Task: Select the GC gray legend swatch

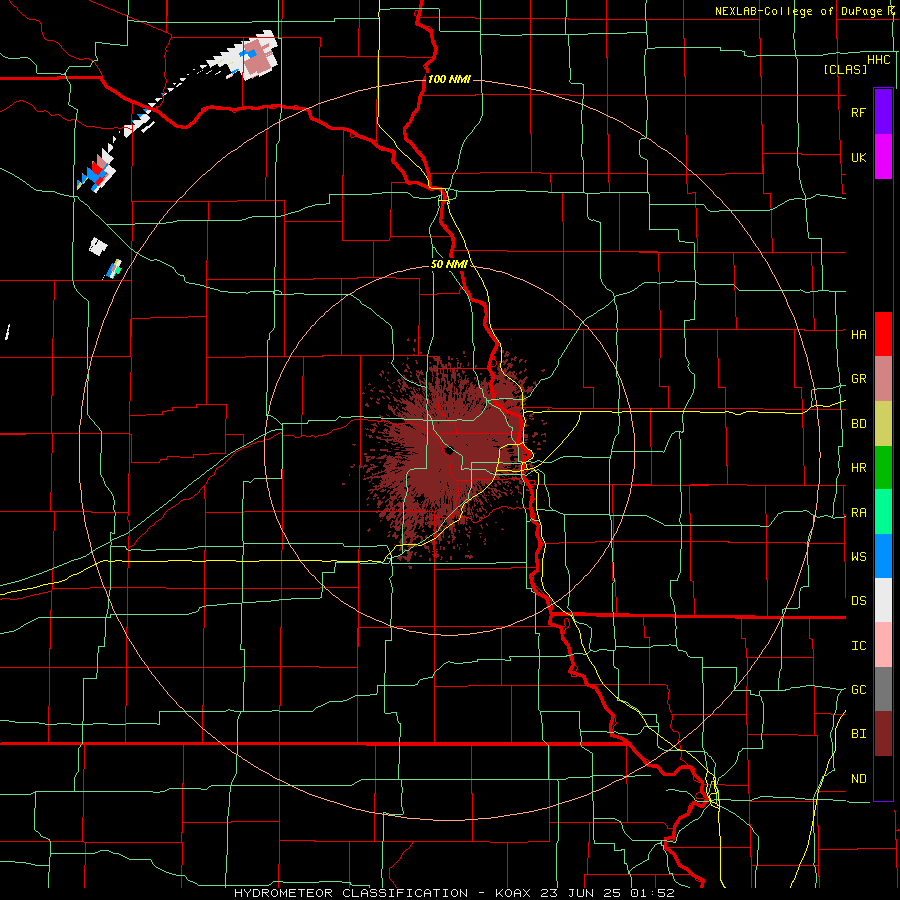Action: pyautogui.click(x=883, y=689)
